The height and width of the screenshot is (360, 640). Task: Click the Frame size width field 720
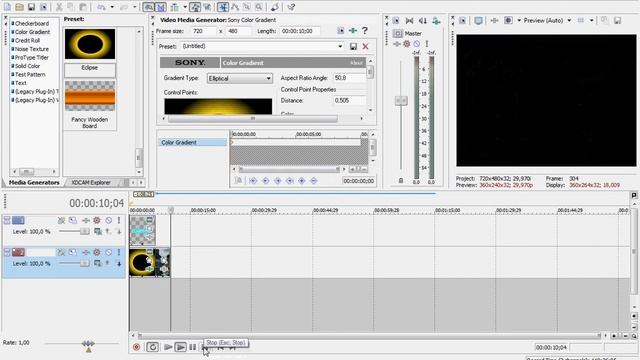point(204,31)
